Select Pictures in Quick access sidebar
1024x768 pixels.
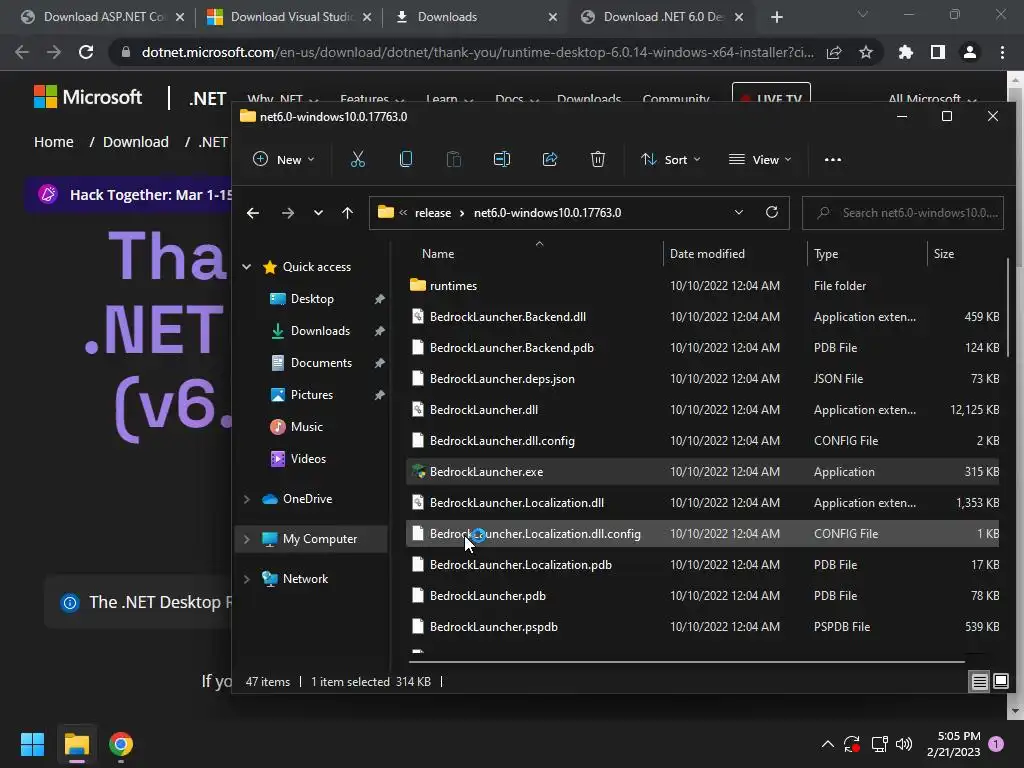point(312,394)
